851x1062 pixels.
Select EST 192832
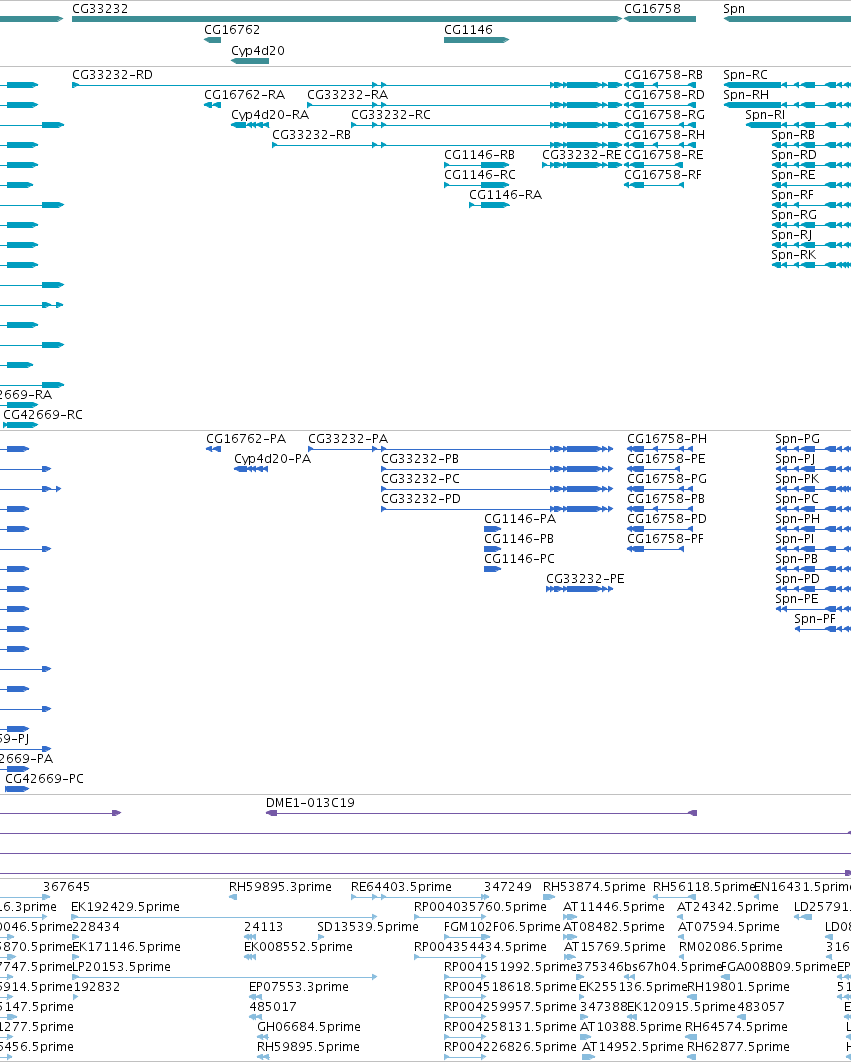pyautogui.click(x=96, y=987)
